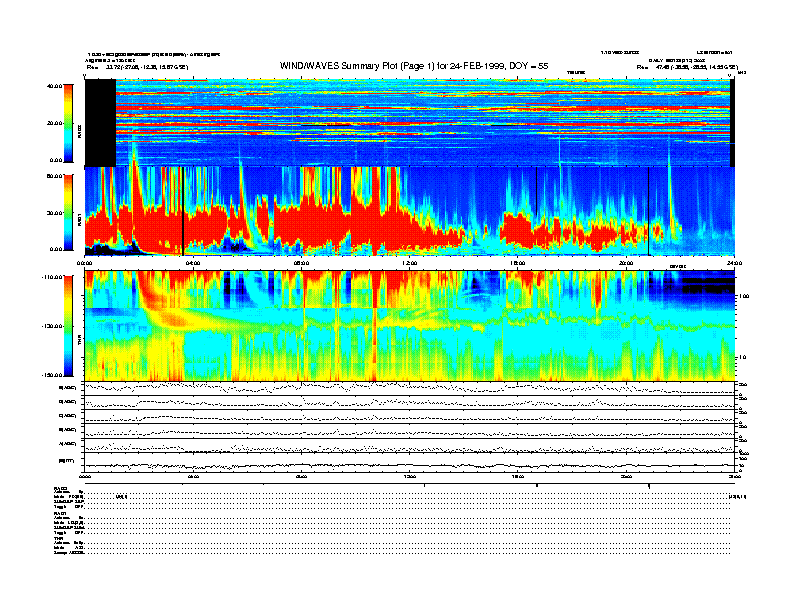Click the 08:00 label under the RAD1 panel
The image size is (792, 612).
pos(301,263)
